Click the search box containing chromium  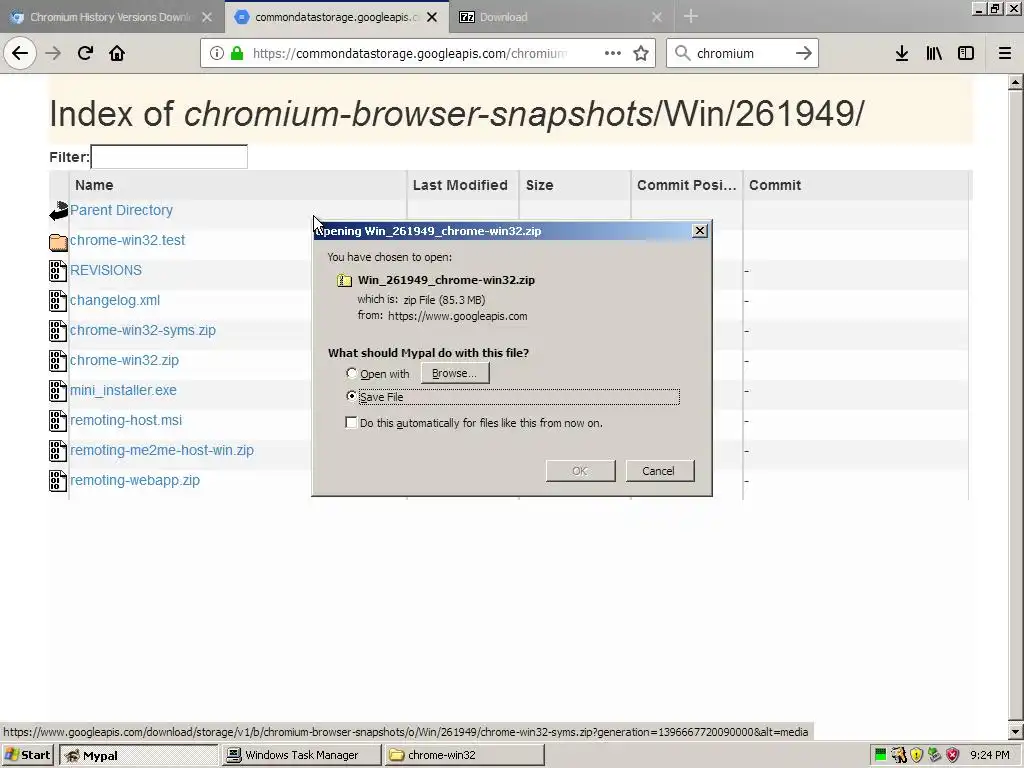[x=742, y=53]
